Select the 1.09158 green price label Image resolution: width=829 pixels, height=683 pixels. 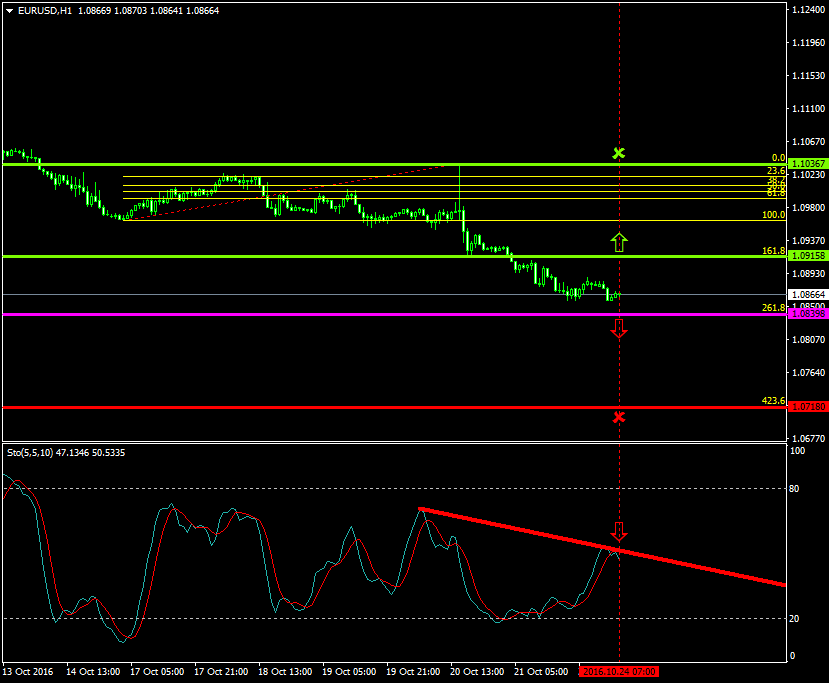point(806,256)
